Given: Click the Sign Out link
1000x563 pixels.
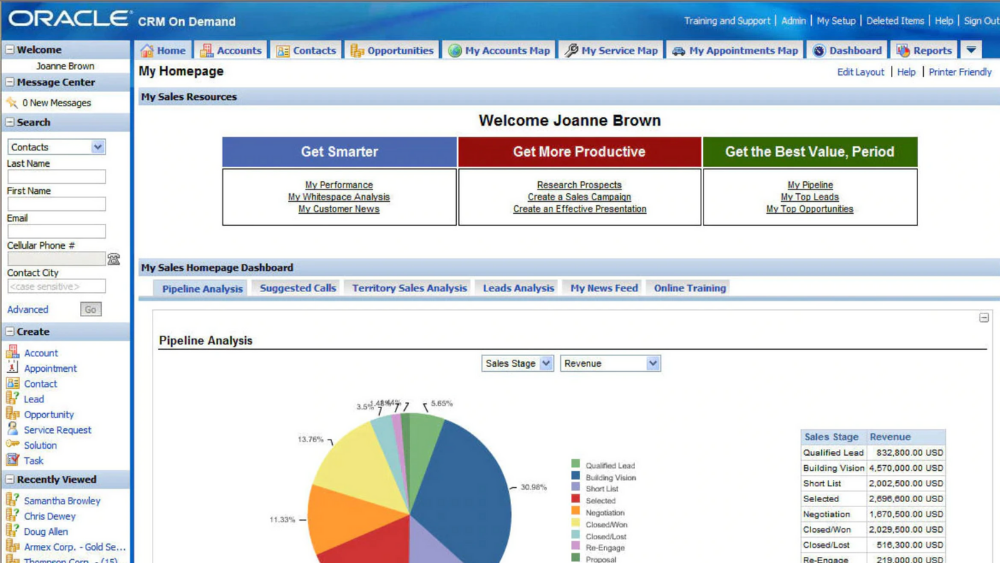Looking at the screenshot, I should pos(982,21).
